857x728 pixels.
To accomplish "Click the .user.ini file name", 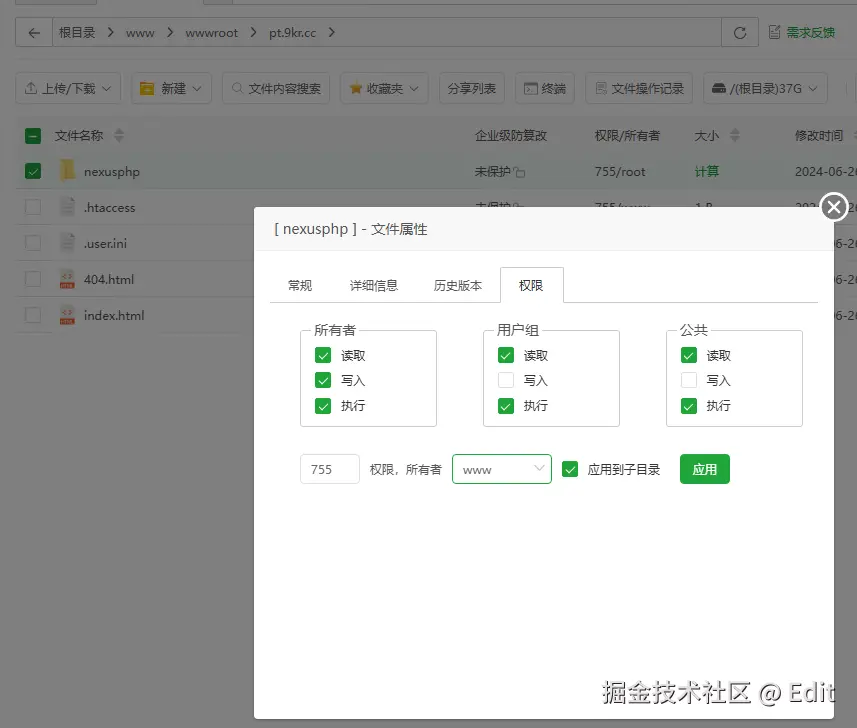I will [105, 243].
